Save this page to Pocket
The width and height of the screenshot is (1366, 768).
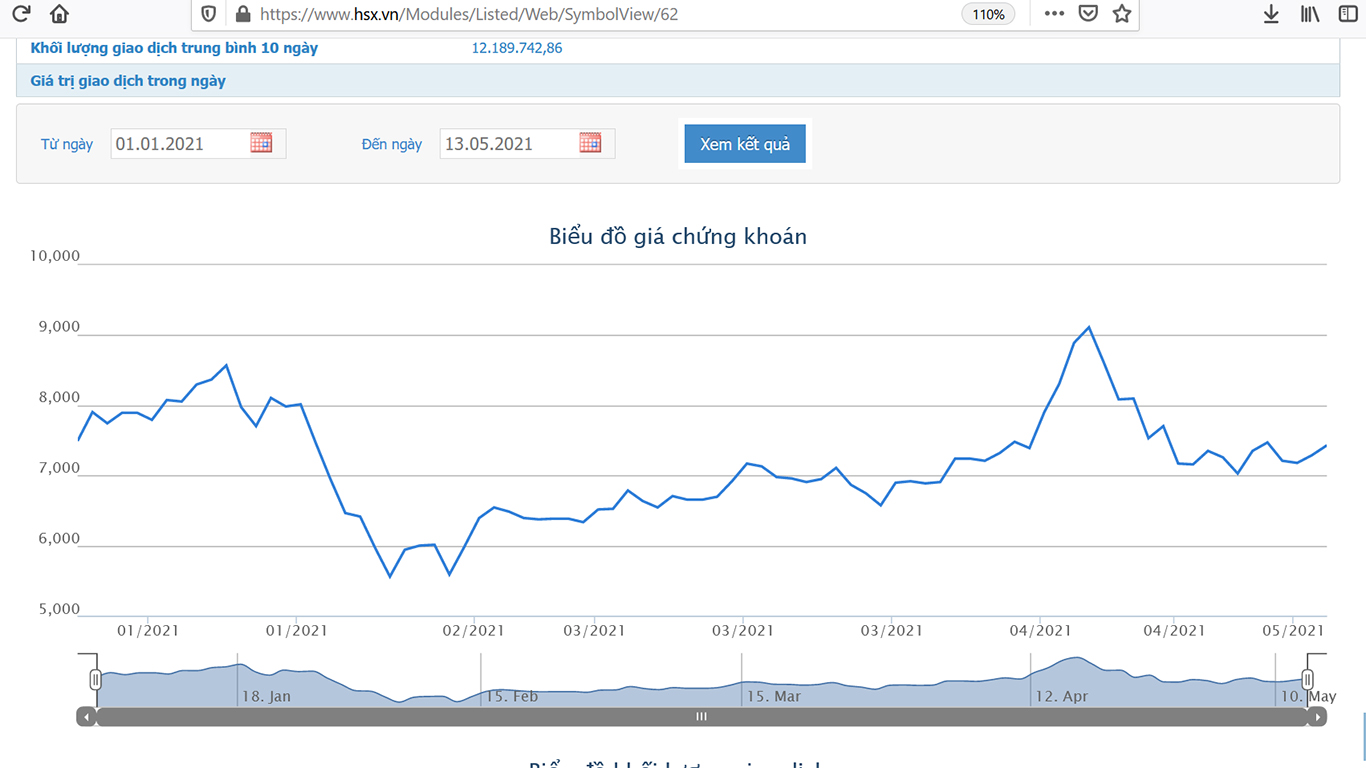(1088, 14)
